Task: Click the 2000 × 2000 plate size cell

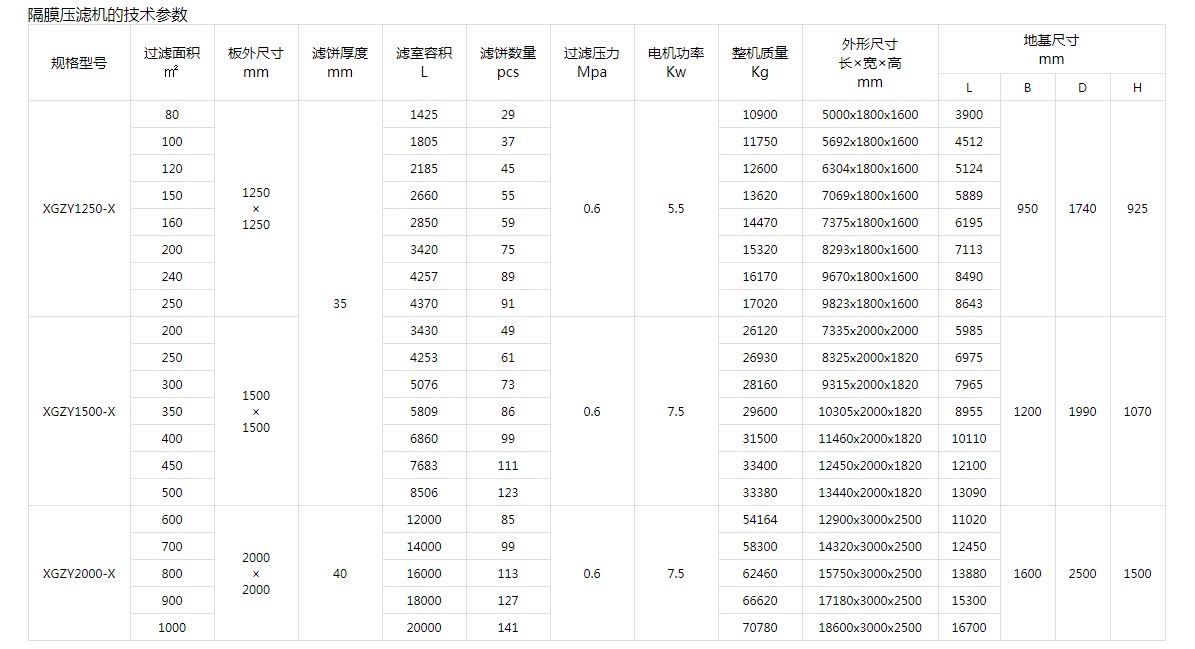Action: 256,574
